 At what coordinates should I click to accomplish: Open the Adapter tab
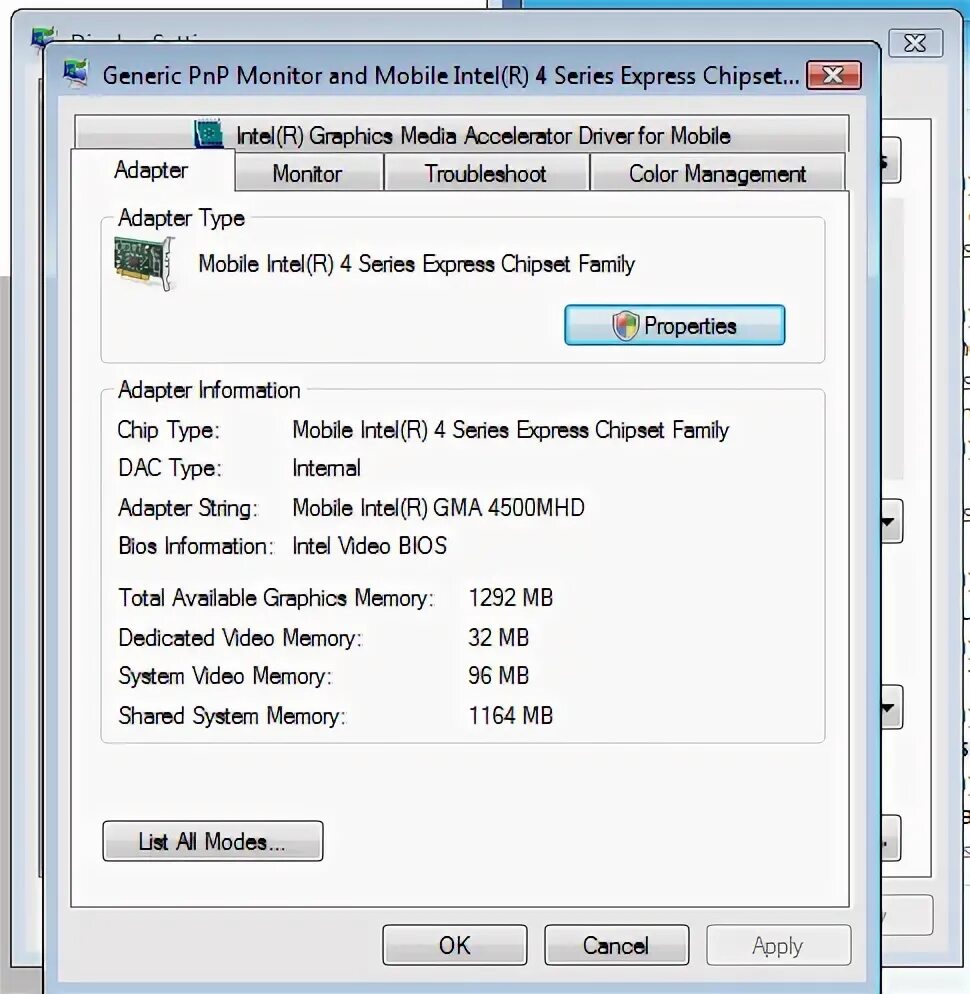152,170
